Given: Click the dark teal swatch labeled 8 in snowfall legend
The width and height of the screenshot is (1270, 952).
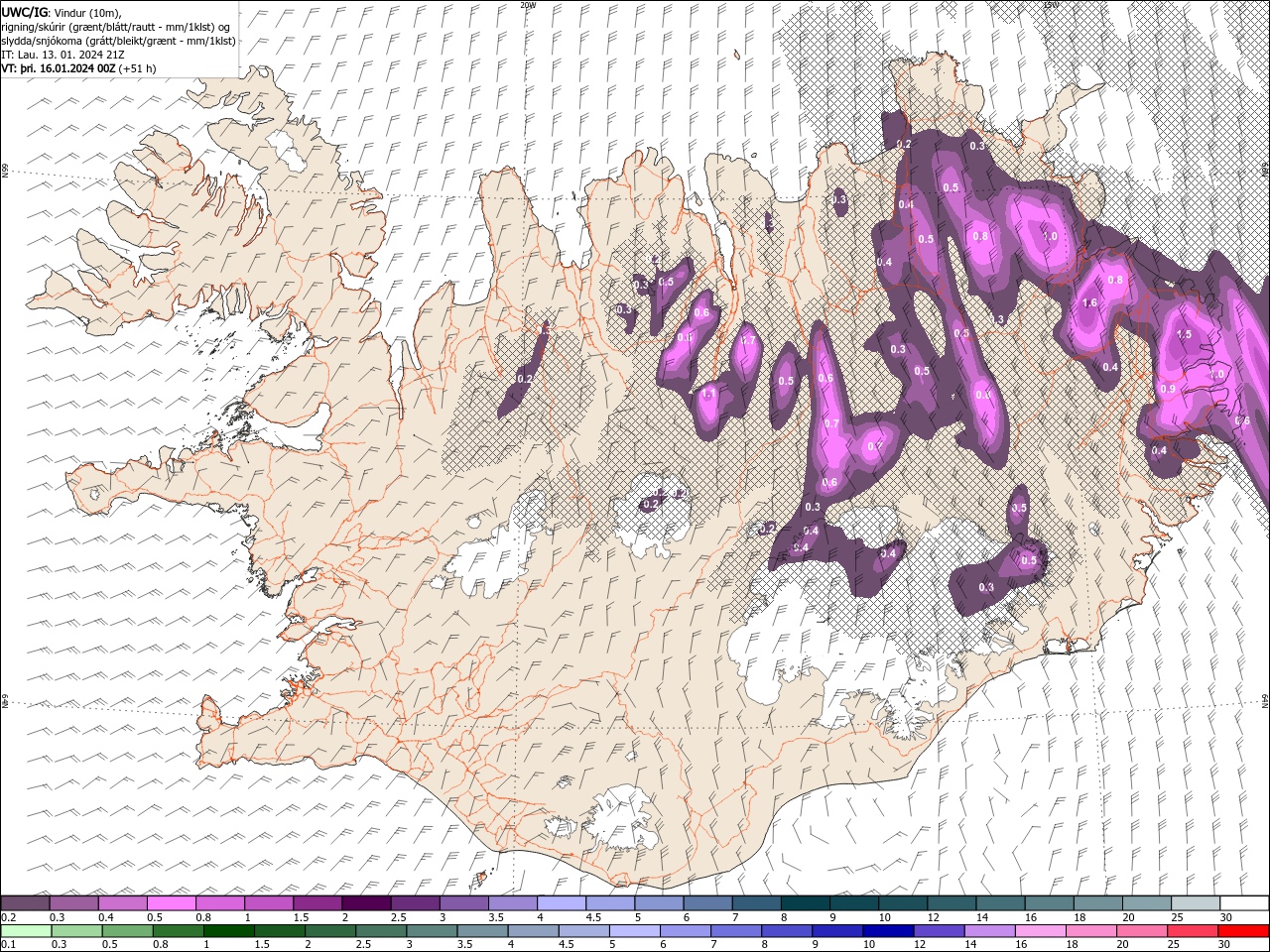Looking at the screenshot, I should click(806, 903).
